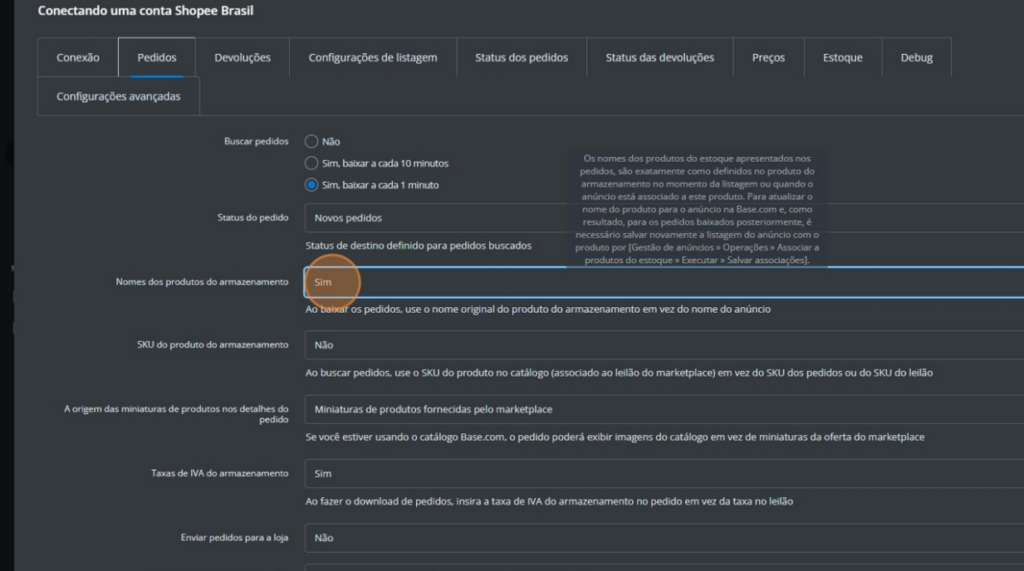Open the Debug tab
The width and height of the screenshot is (1024, 571).
(x=916, y=58)
